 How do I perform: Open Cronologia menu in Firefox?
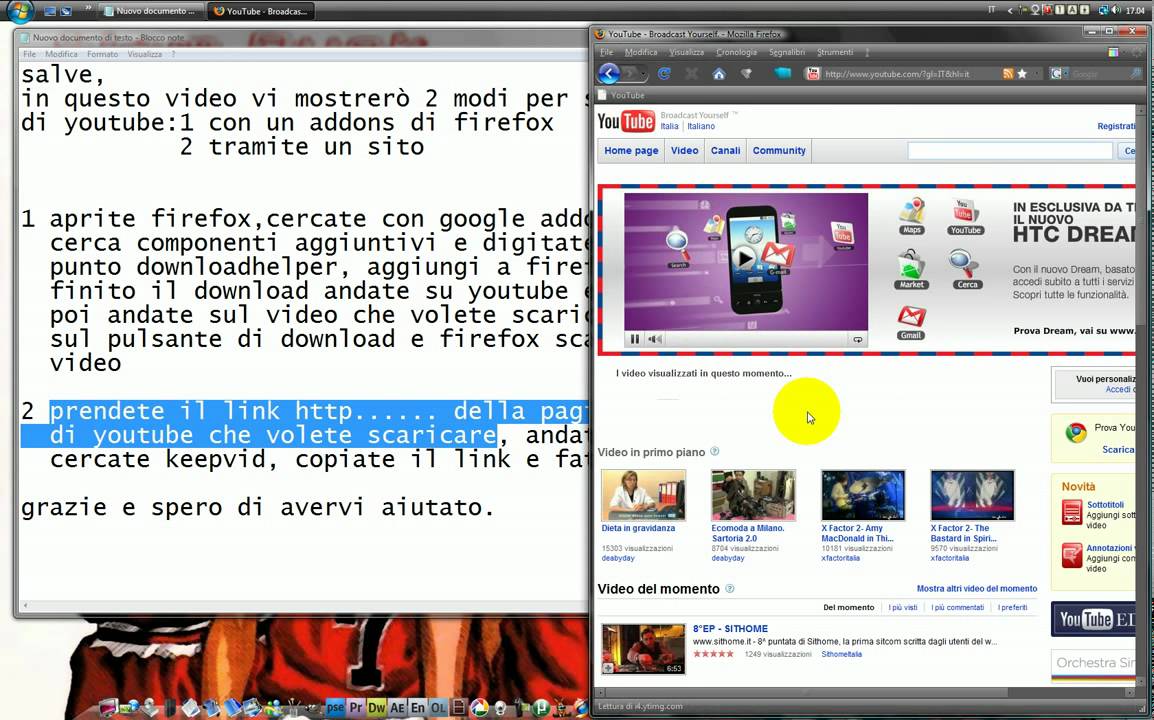737,52
